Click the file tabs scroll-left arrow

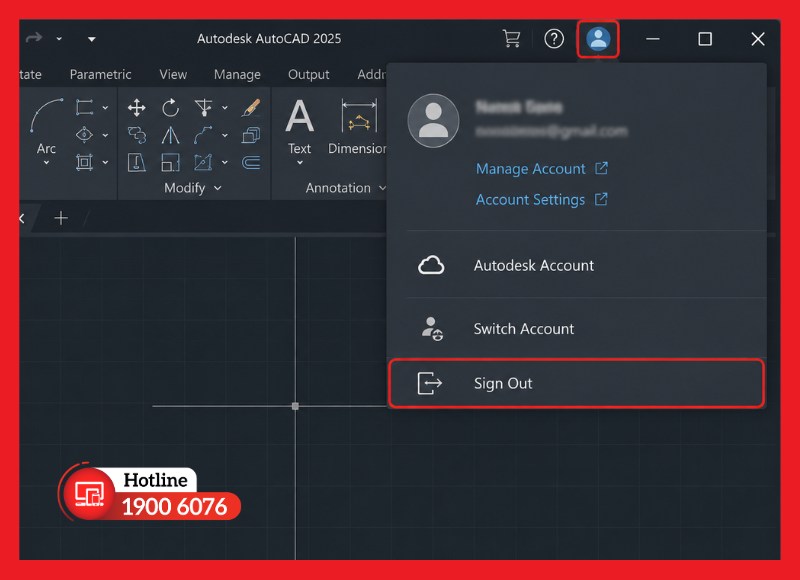point(22,218)
